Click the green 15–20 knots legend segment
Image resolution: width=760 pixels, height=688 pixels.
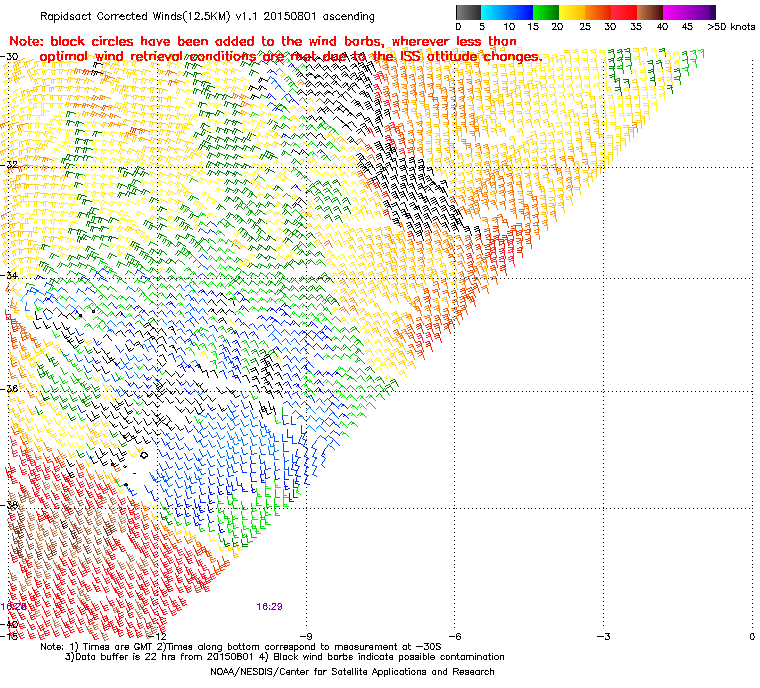pos(546,12)
